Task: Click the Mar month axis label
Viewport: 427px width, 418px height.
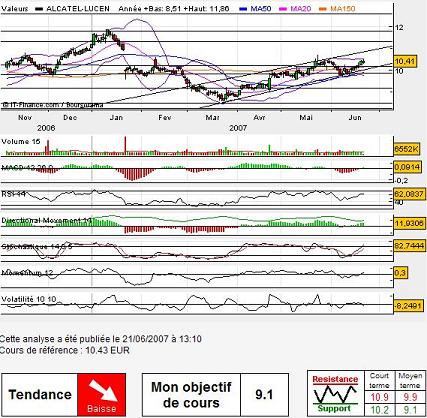Action: (x=212, y=118)
